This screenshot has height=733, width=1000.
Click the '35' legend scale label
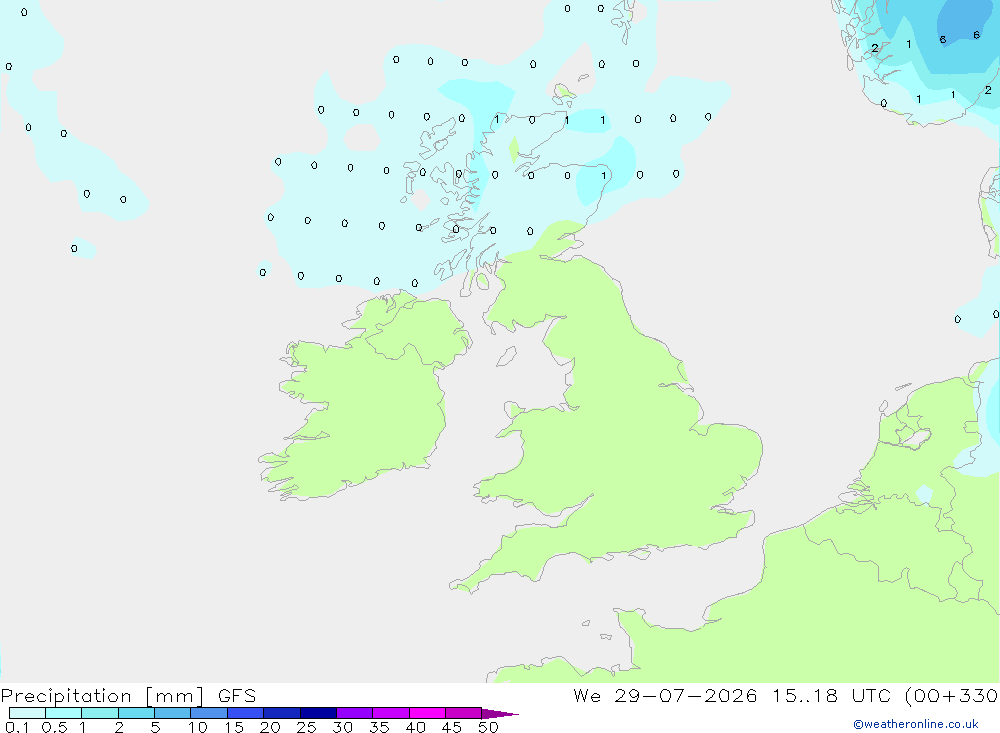coord(379,727)
